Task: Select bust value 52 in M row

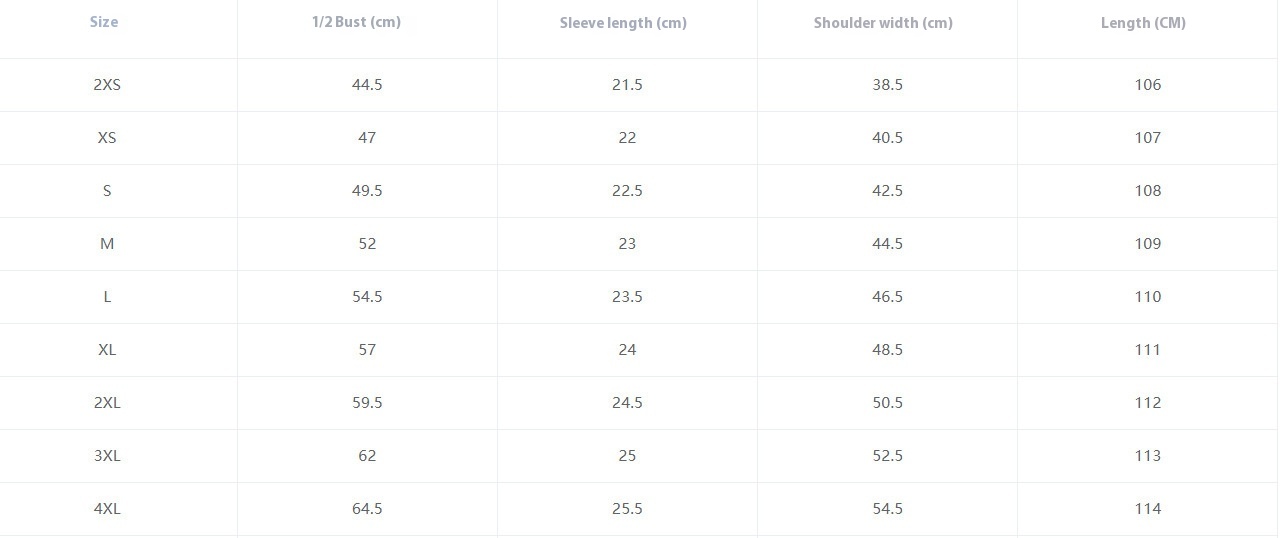Action: coord(367,244)
